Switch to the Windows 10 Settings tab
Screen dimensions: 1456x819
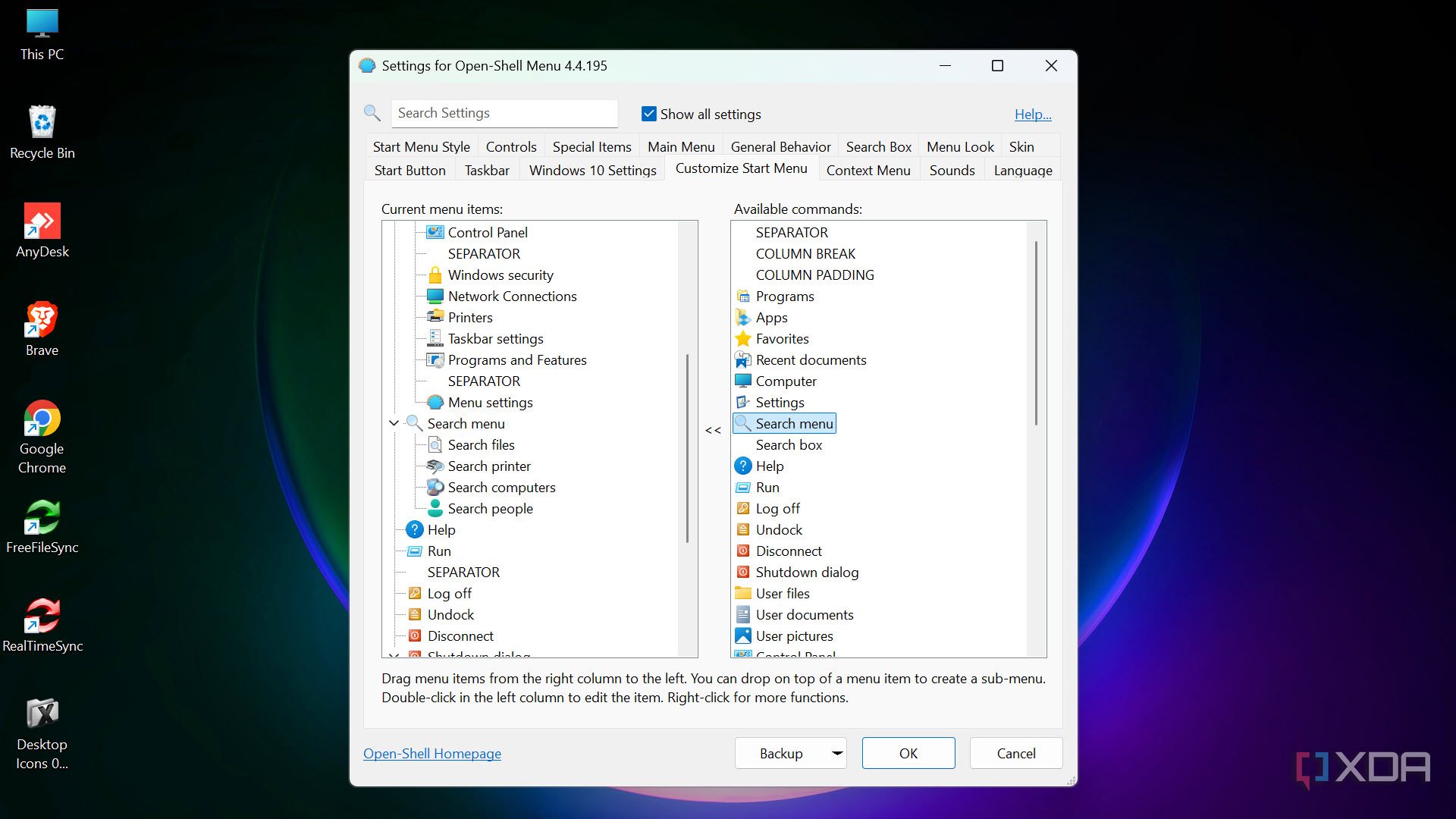pyautogui.click(x=592, y=170)
